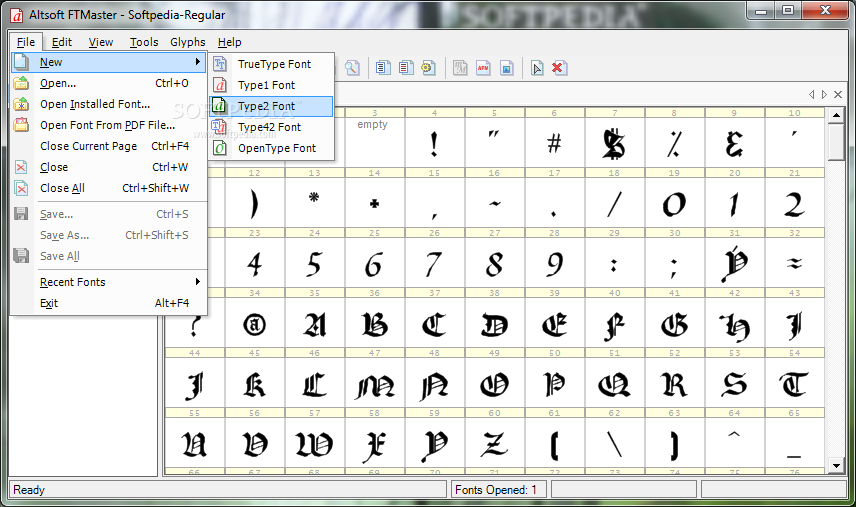
Task: Click the red X delete toolbar icon
Action: click(x=558, y=68)
